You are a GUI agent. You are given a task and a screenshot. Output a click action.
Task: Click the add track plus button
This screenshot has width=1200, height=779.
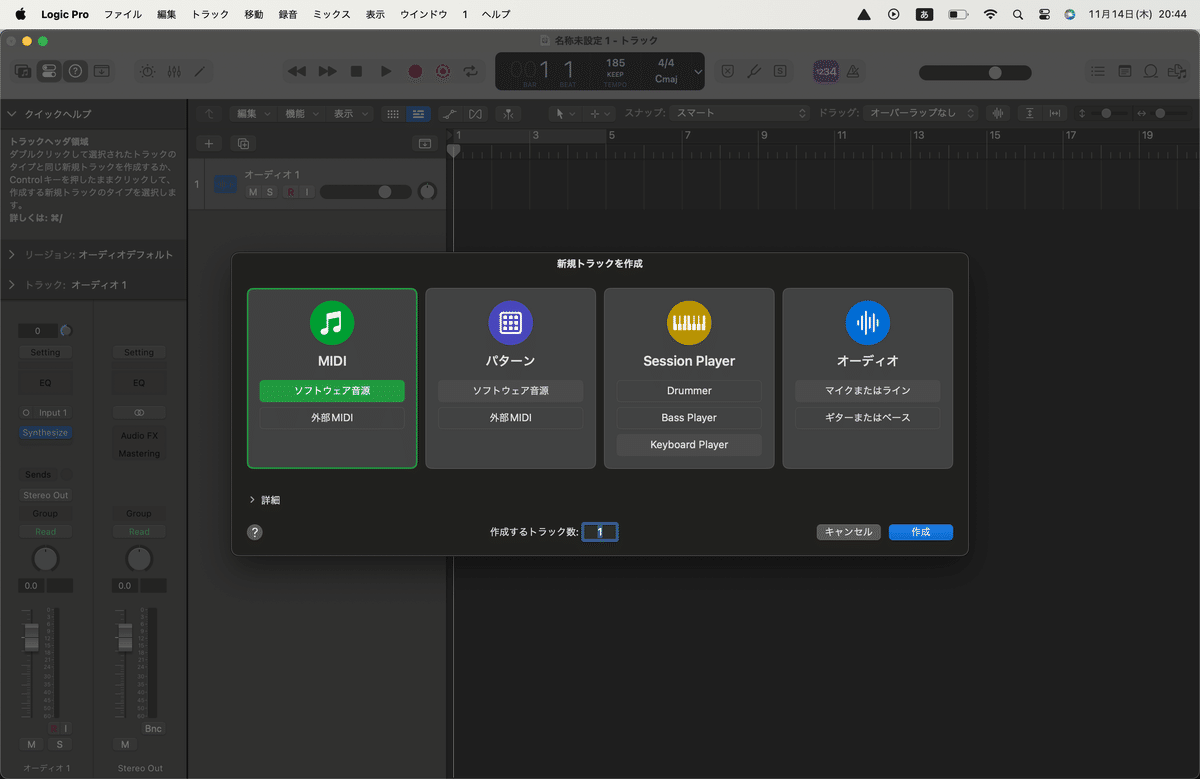[209, 143]
